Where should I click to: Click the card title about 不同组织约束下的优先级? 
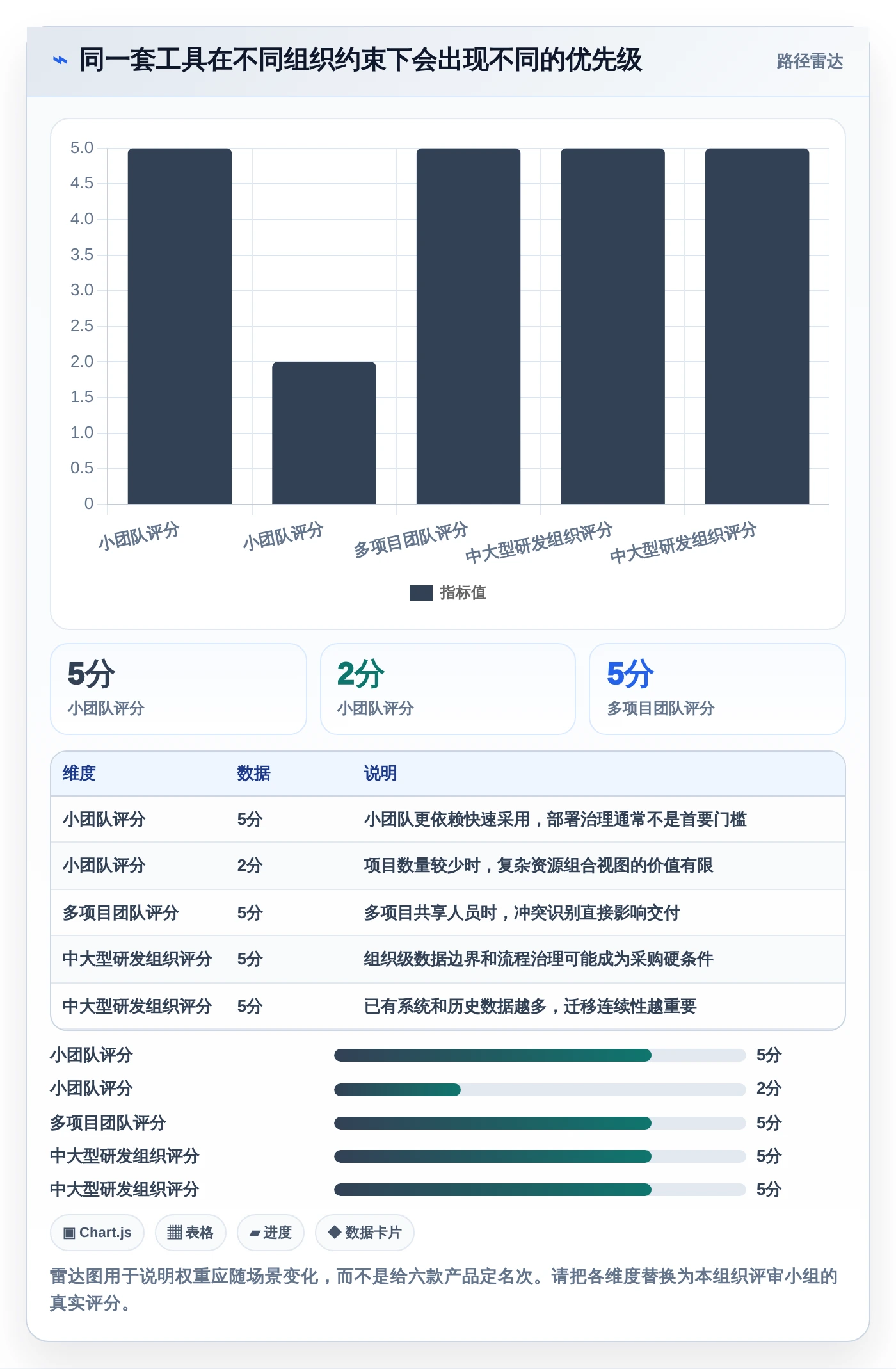(x=360, y=60)
